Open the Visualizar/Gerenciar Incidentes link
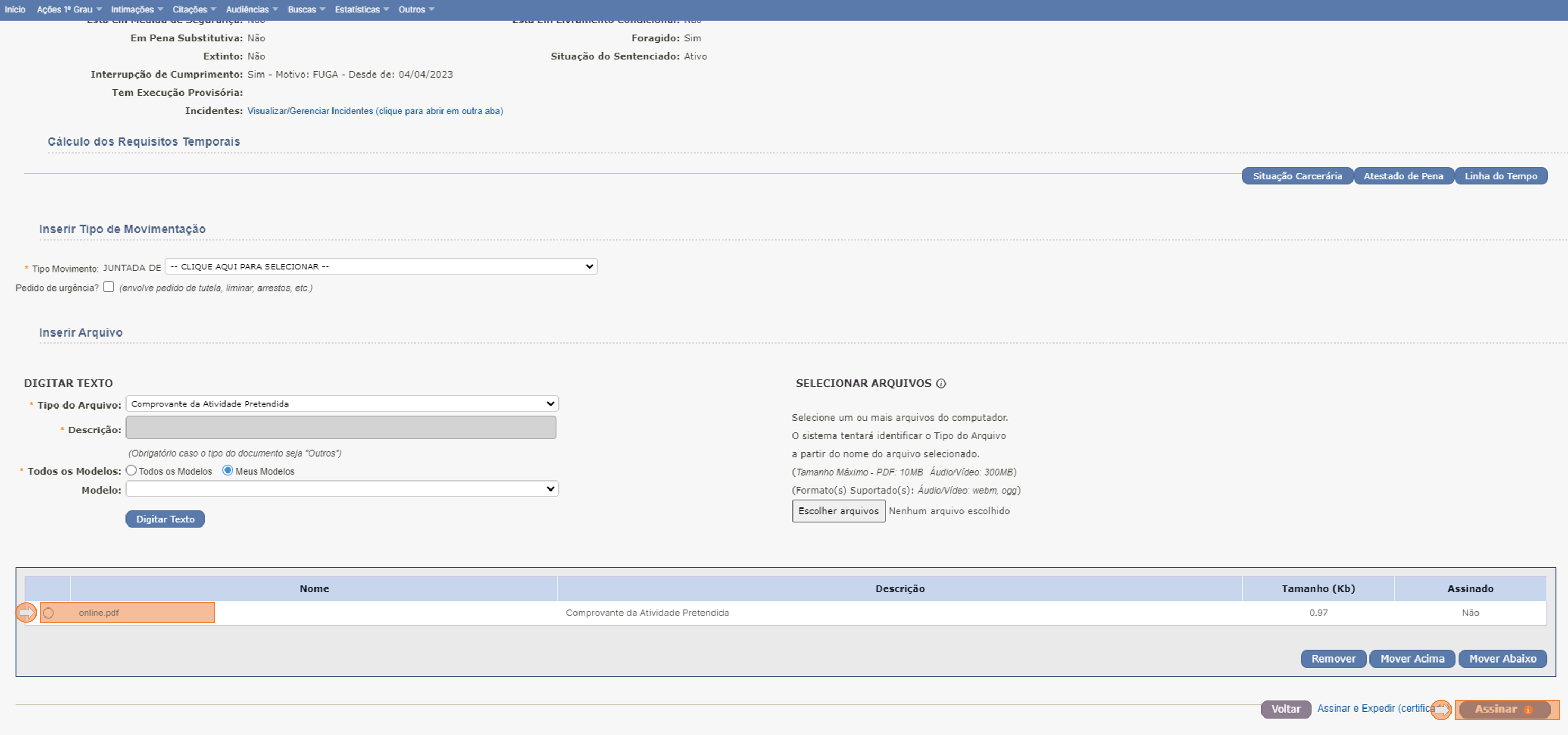The height and width of the screenshot is (735, 1568). (x=375, y=111)
